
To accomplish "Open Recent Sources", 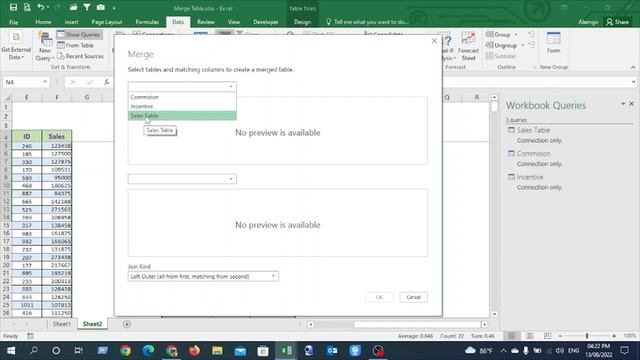I will [x=80, y=56].
